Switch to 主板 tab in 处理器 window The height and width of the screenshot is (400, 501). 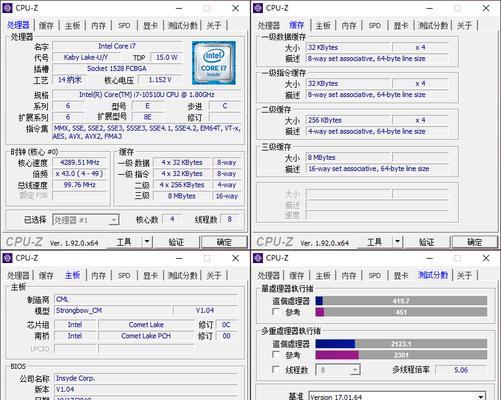[x=72, y=25]
